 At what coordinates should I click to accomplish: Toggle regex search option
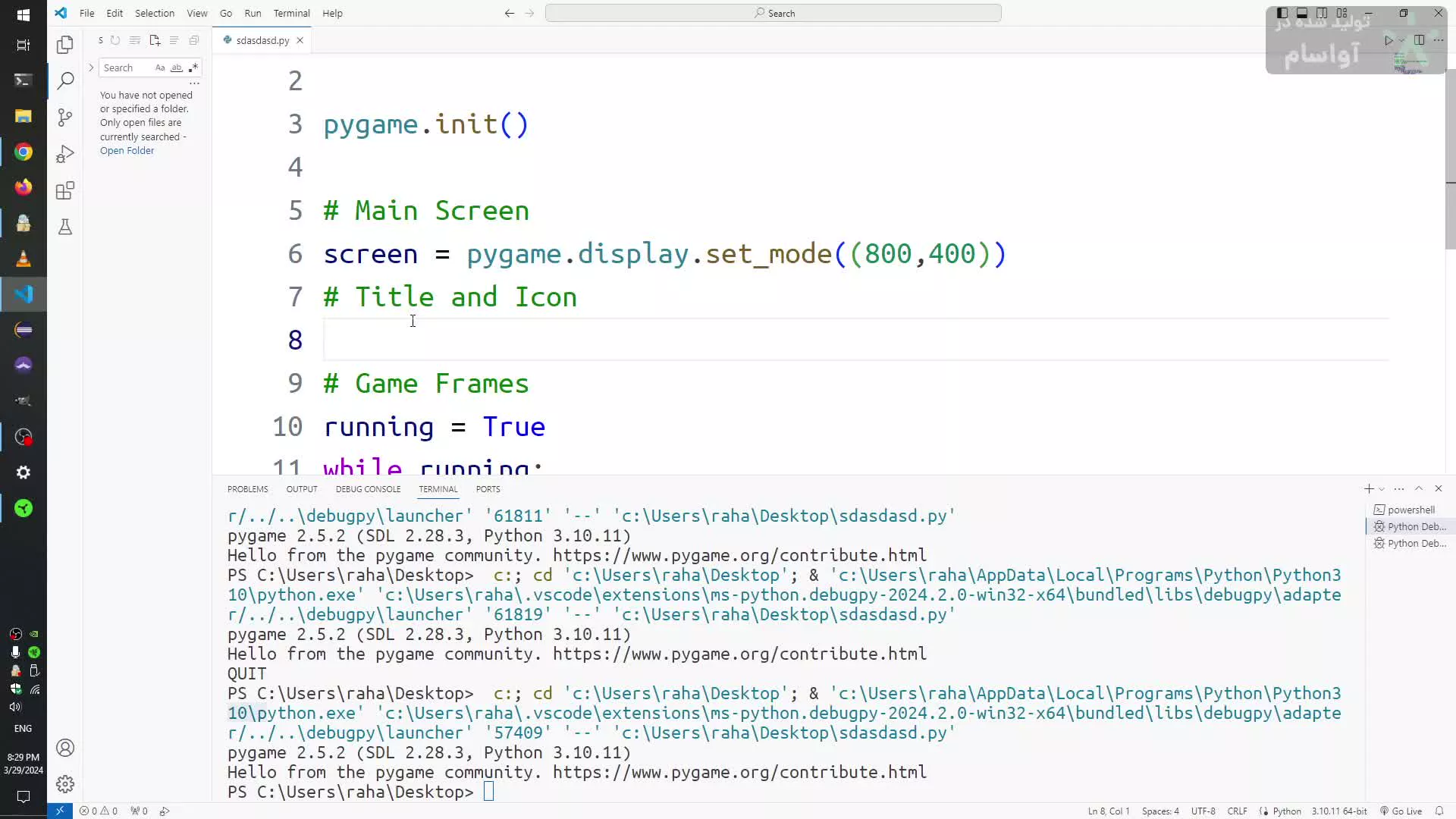click(193, 67)
